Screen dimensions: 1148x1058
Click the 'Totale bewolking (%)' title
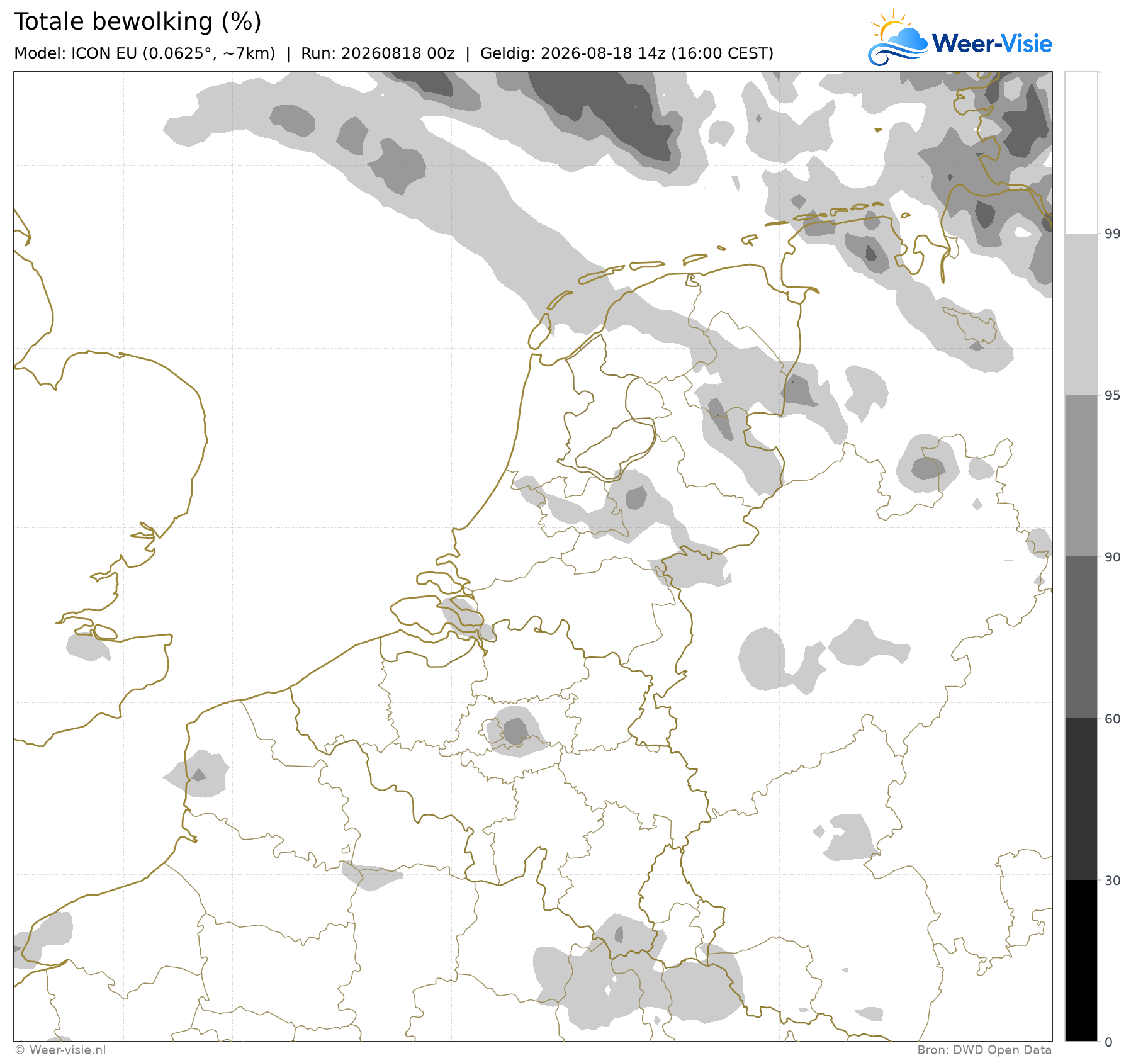[x=138, y=21]
